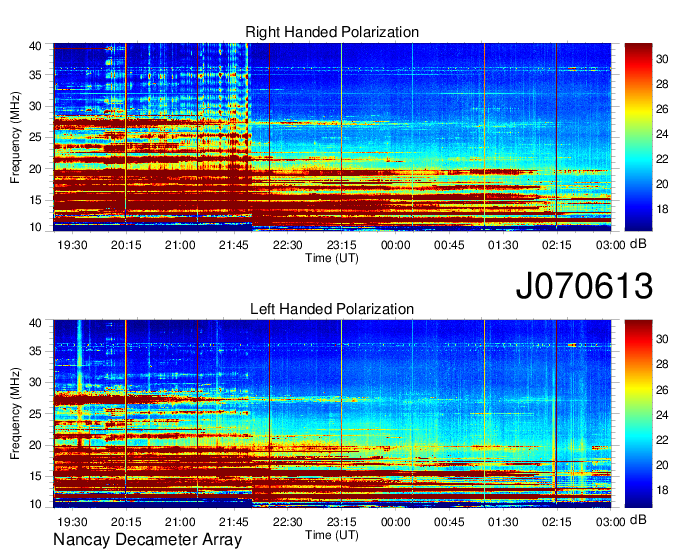Click the 18 dB label on Right Handed color bar
680x552 pixels.
(662, 209)
